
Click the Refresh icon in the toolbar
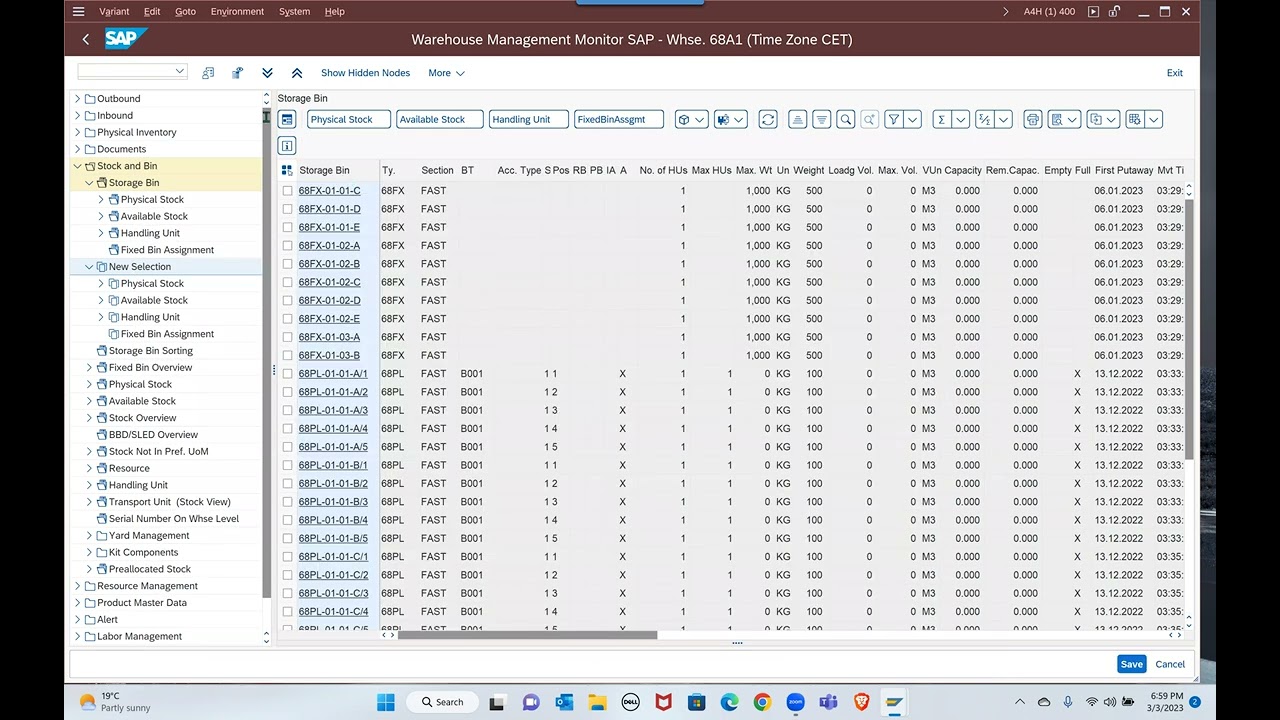click(768, 119)
